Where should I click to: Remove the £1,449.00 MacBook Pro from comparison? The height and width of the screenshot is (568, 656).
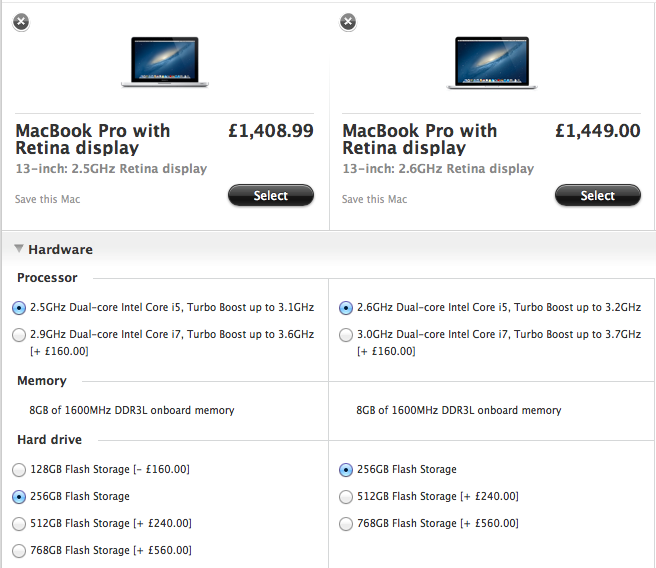click(348, 21)
